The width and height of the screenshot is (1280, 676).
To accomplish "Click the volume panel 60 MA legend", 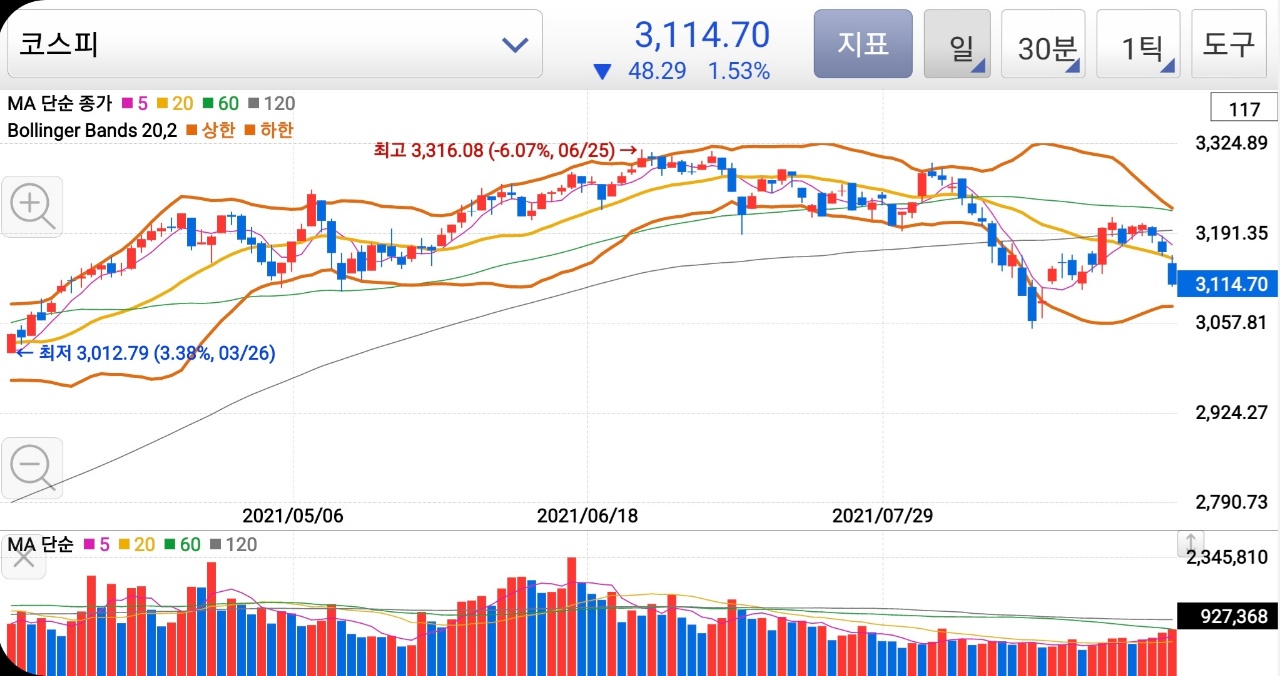I will pos(181,545).
